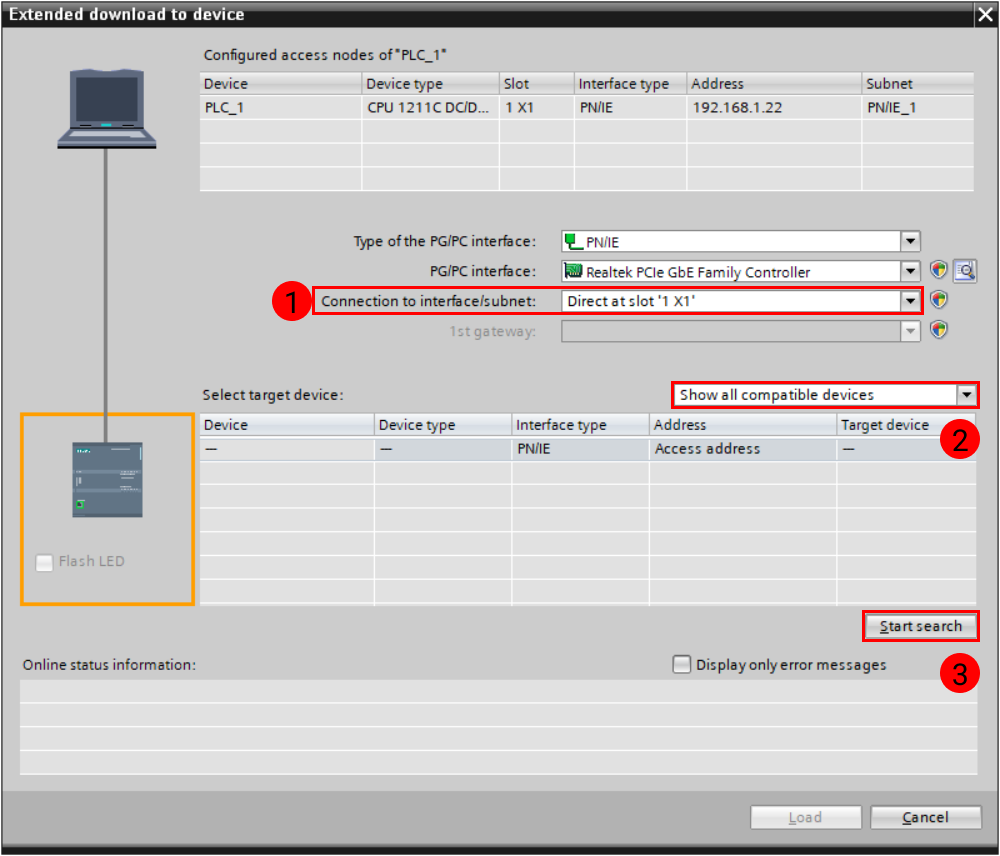Click the shield icon beside Connection to interface/subnet
The width and height of the screenshot is (1000, 856).
point(938,300)
